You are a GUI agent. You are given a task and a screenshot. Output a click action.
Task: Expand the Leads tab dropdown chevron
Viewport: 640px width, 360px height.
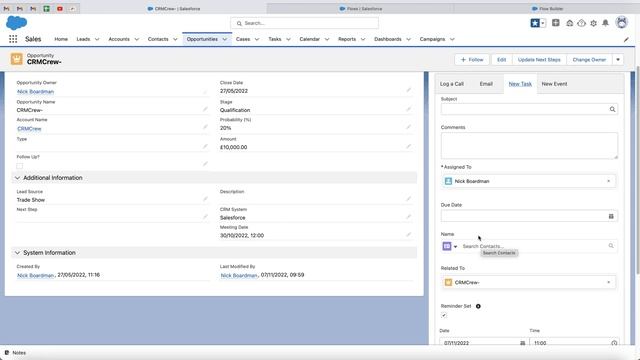coord(97,40)
